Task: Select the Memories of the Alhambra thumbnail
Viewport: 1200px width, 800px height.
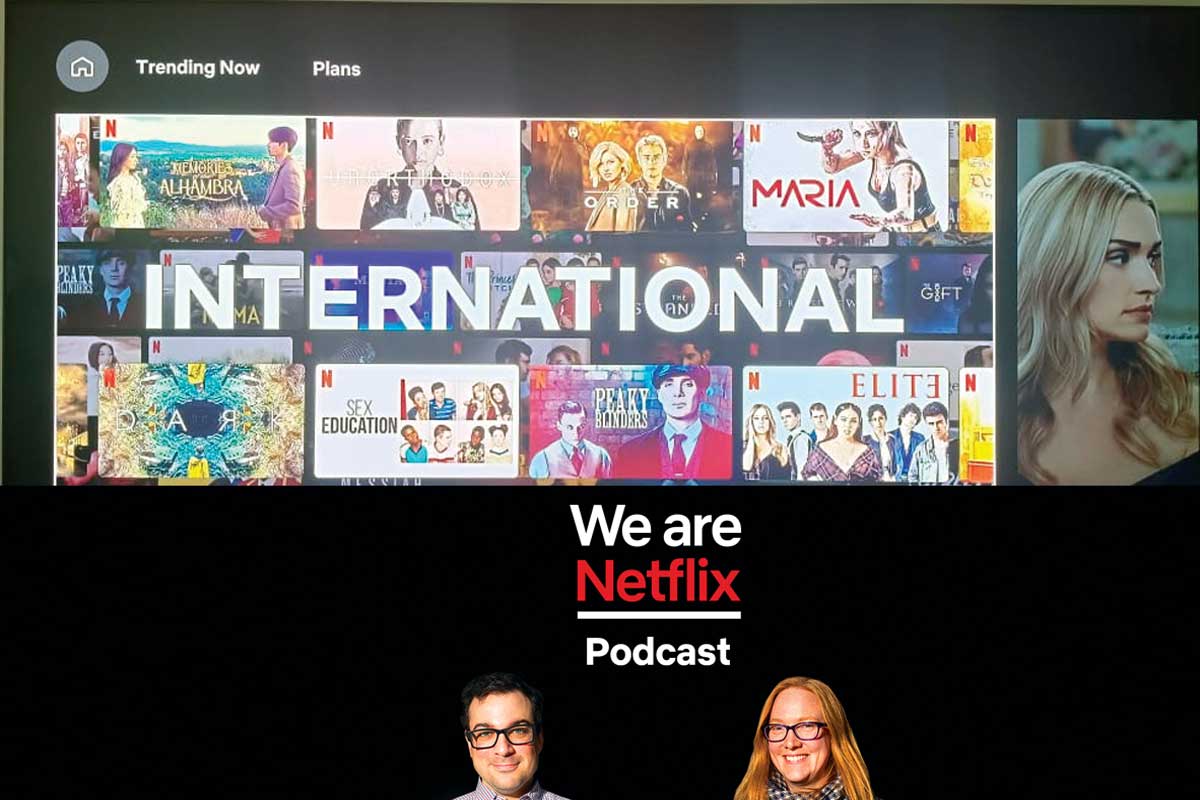Action: [201, 174]
